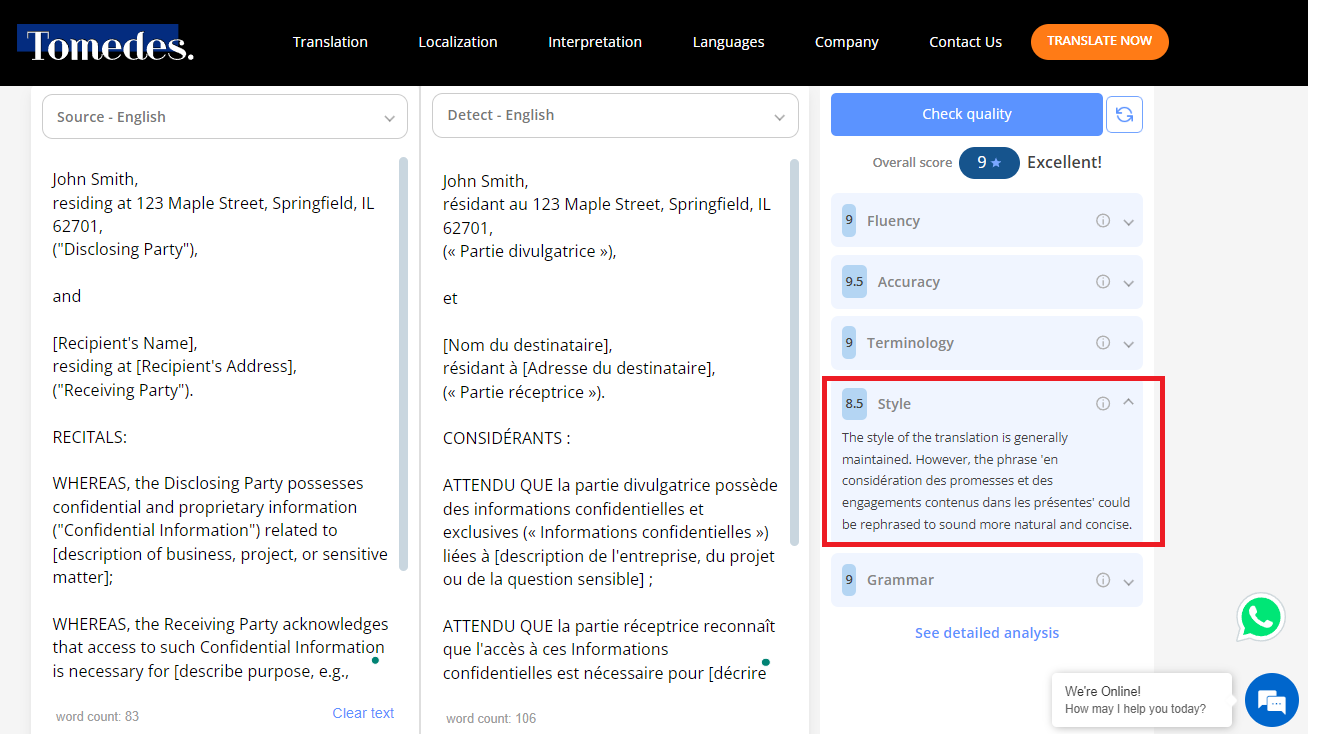The width and height of the screenshot is (1321, 736).
Task: Click the Accuracy score 9.5 badge
Action: point(854,282)
